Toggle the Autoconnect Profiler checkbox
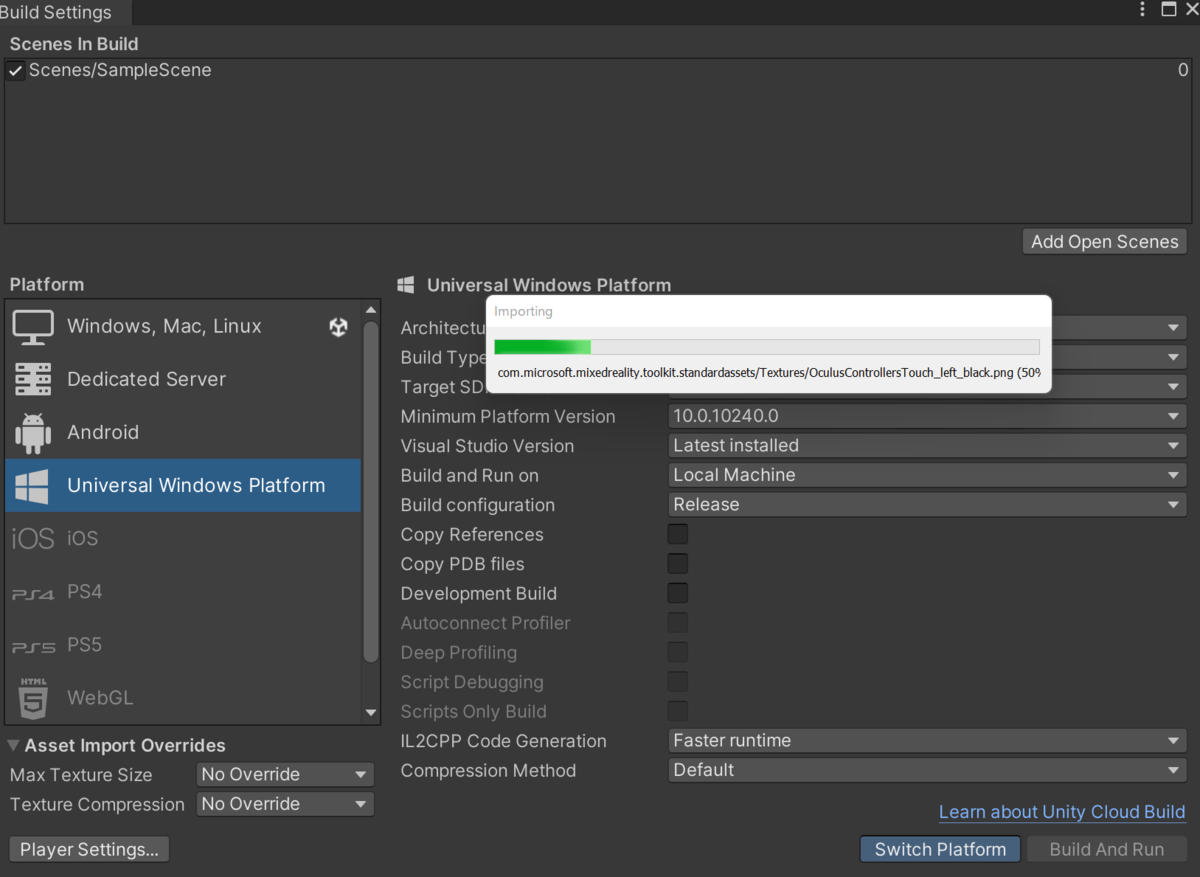 click(x=678, y=623)
